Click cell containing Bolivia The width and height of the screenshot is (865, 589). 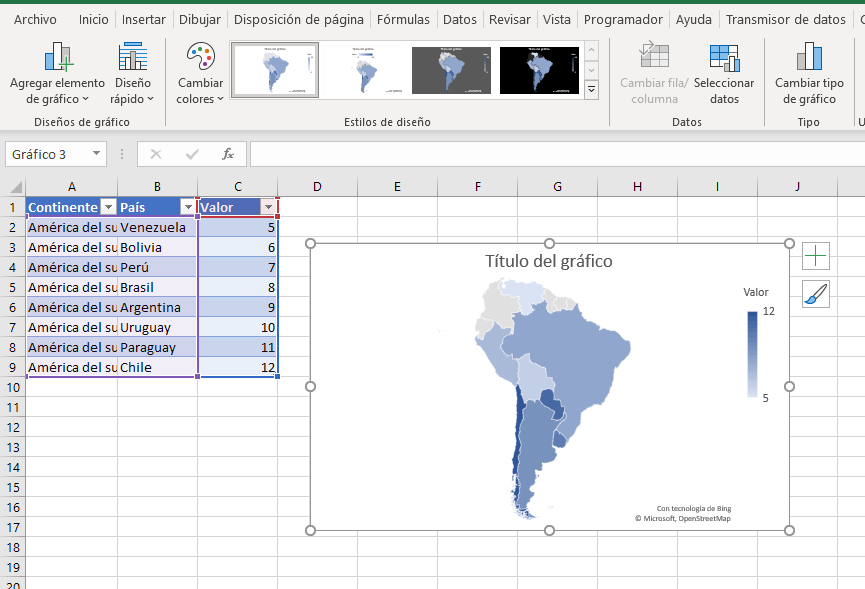(157, 247)
